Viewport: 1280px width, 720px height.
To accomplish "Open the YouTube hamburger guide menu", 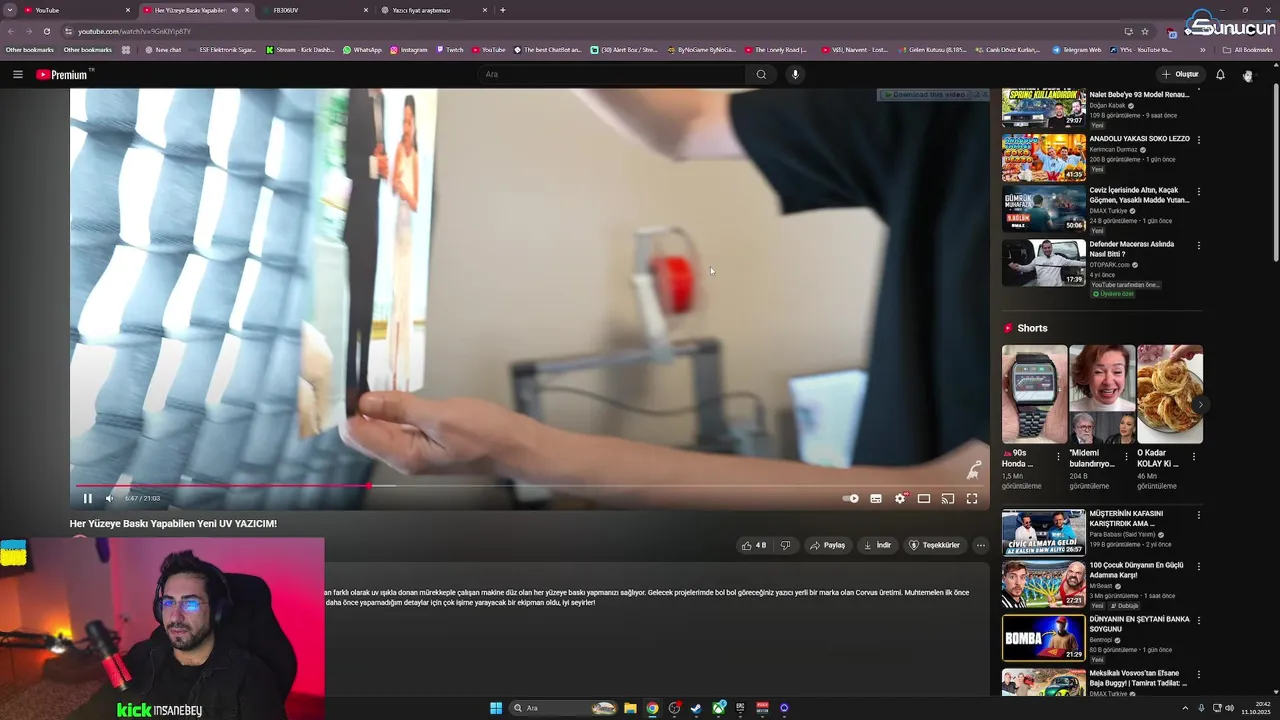I will click(17, 75).
